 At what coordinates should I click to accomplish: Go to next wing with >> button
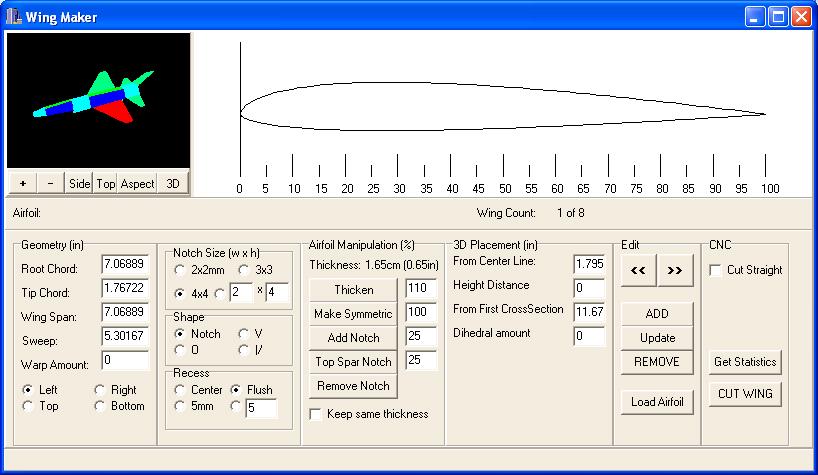tap(675, 270)
